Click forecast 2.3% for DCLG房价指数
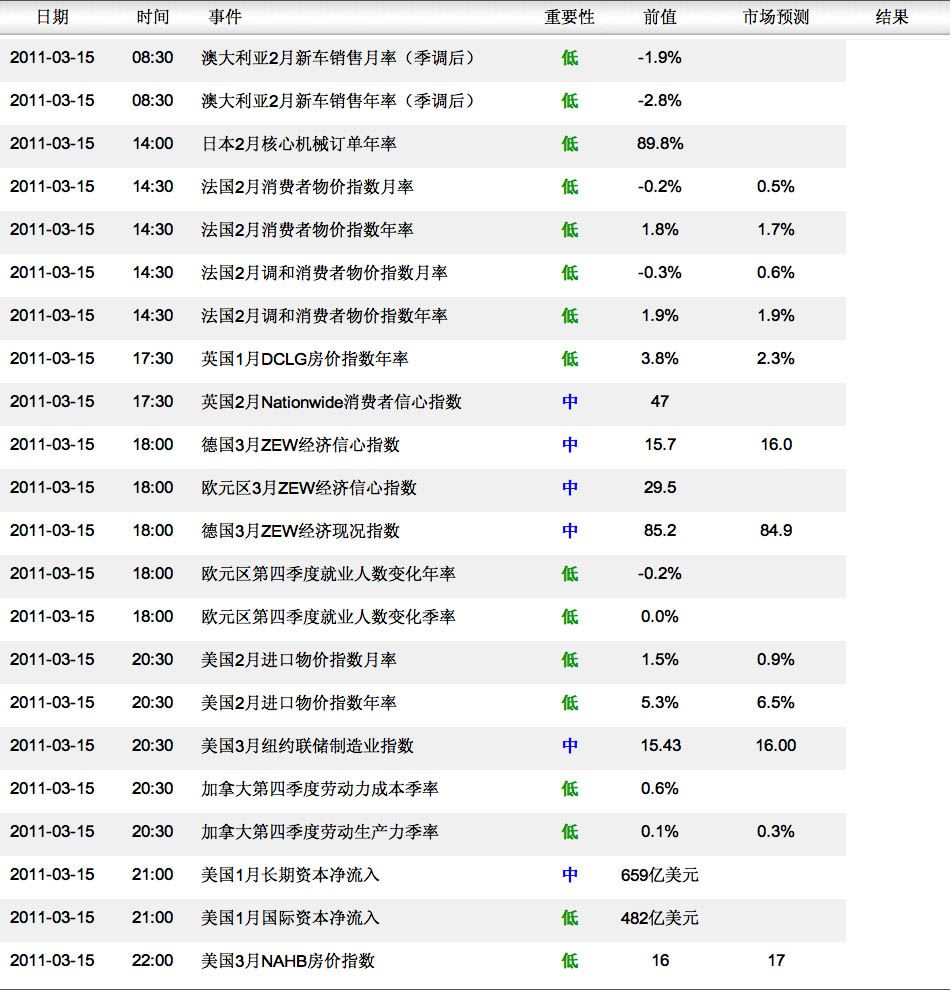 tap(776, 359)
